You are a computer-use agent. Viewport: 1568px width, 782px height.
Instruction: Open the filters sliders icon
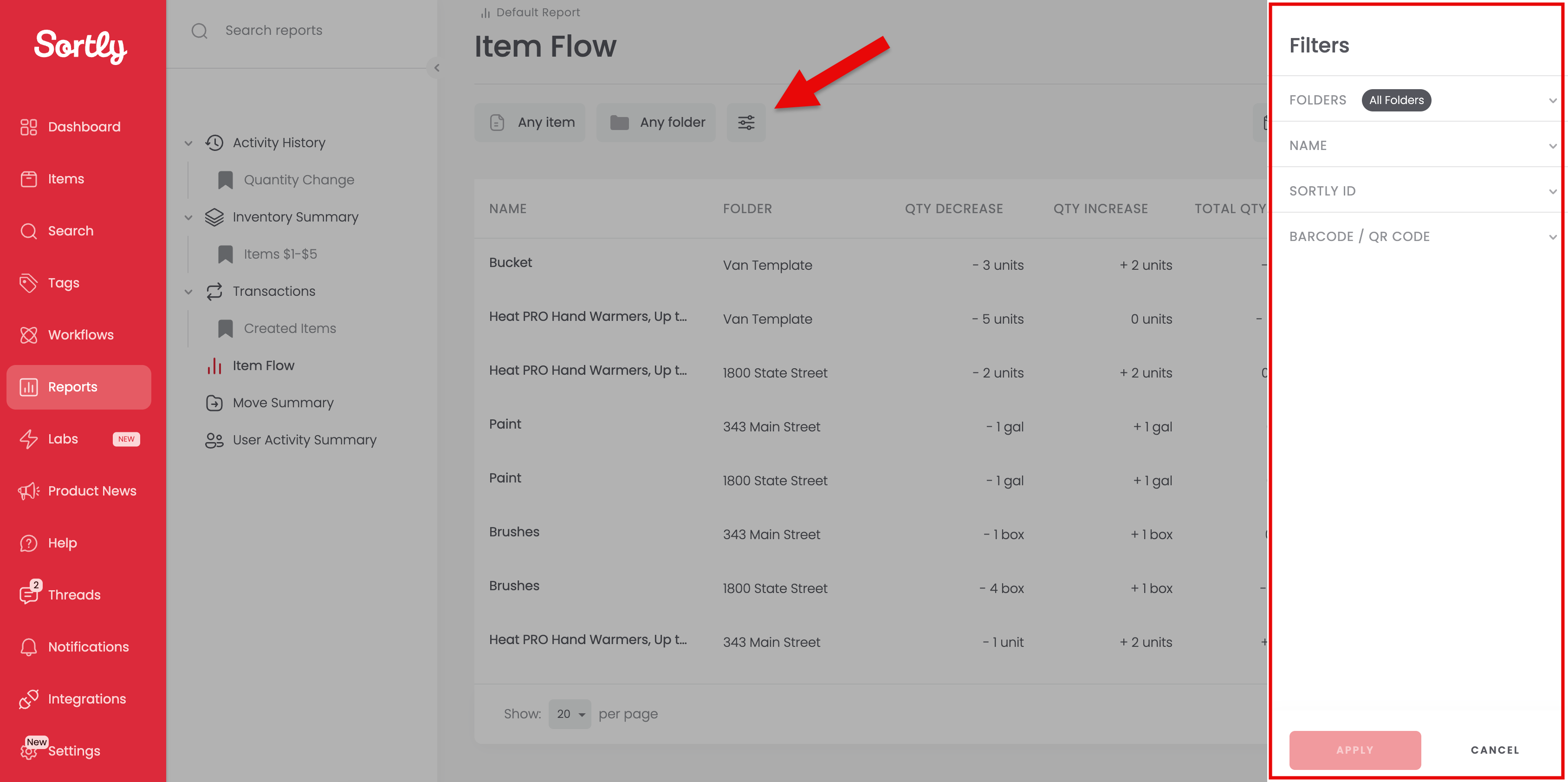click(x=746, y=123)
